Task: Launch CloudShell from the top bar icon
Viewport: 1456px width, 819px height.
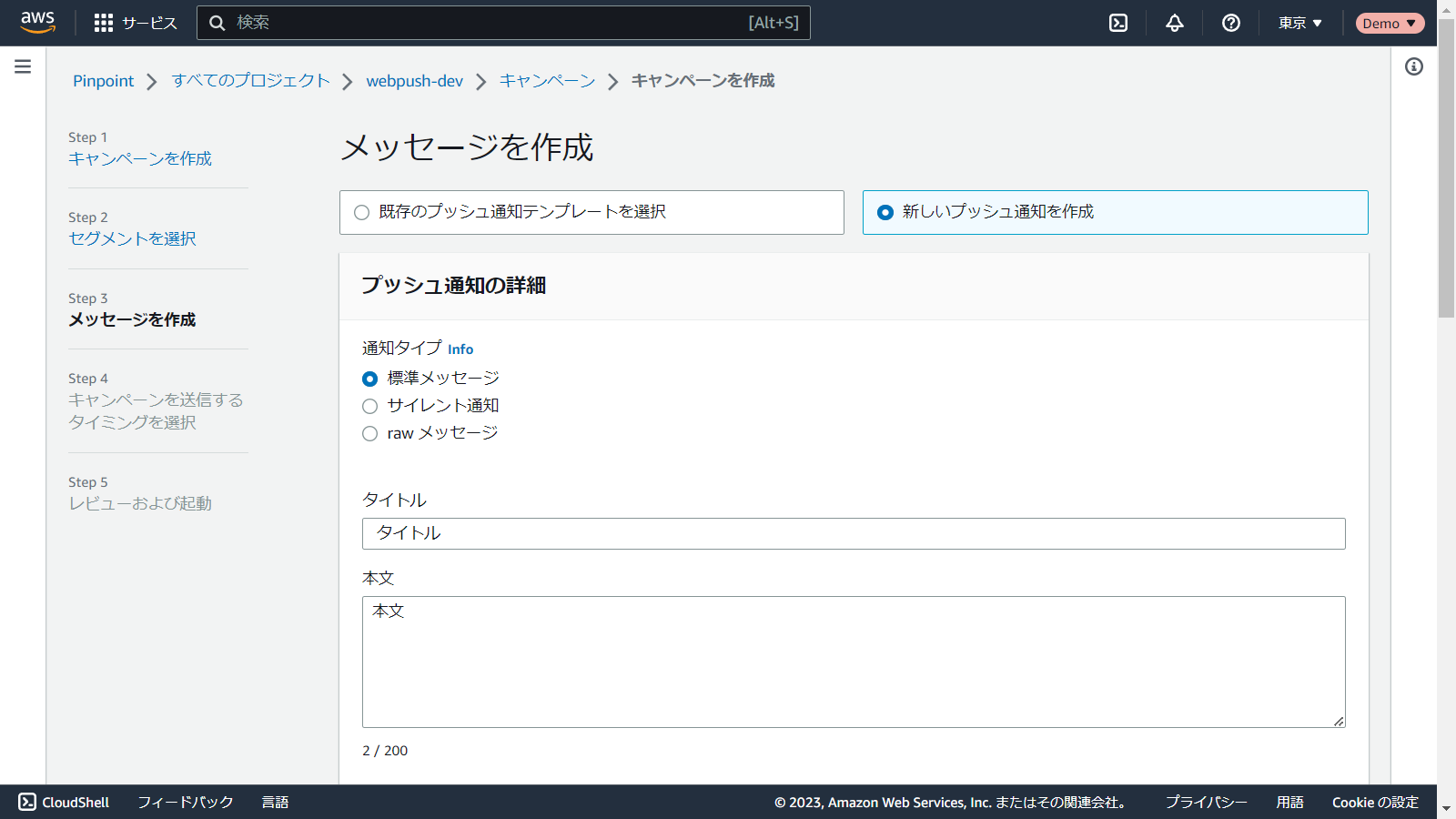Action: (1118, 23)
